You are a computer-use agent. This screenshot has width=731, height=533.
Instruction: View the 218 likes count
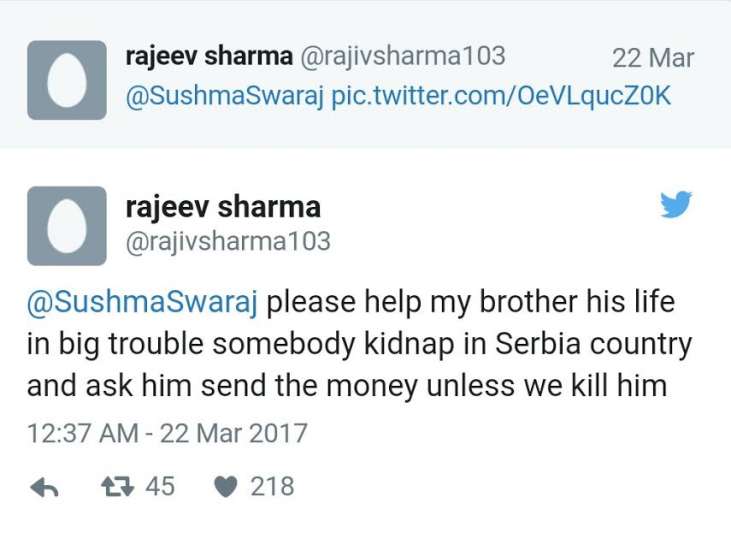click(272, 487)
